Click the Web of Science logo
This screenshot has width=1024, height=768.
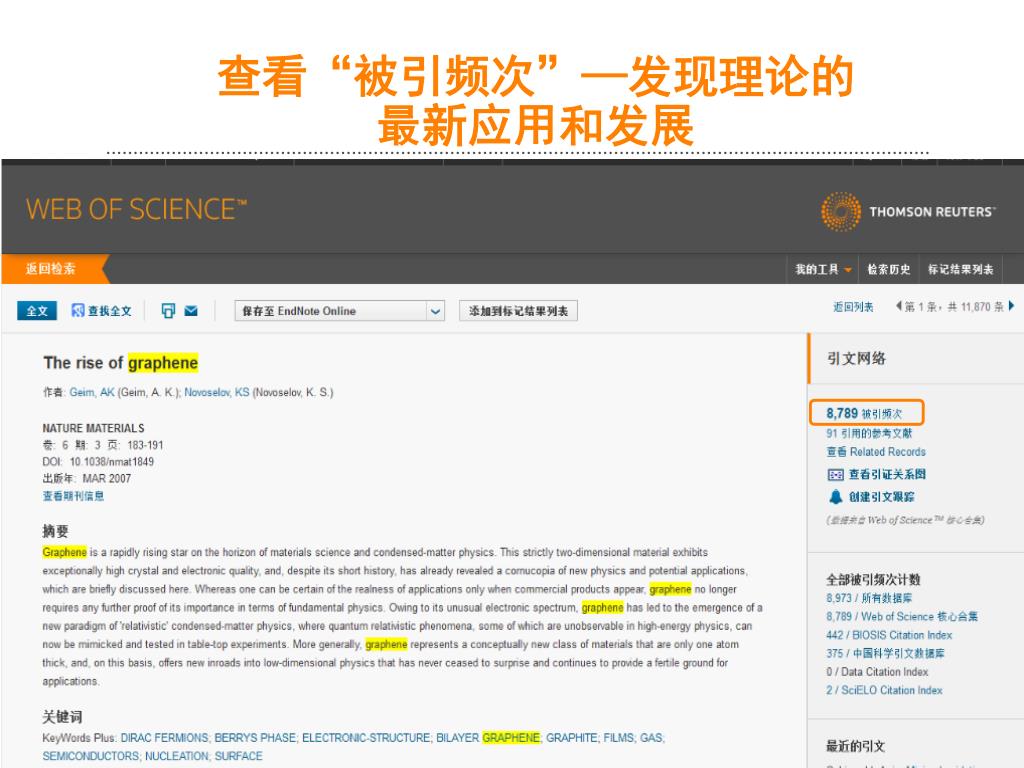(x=136, y=210)
